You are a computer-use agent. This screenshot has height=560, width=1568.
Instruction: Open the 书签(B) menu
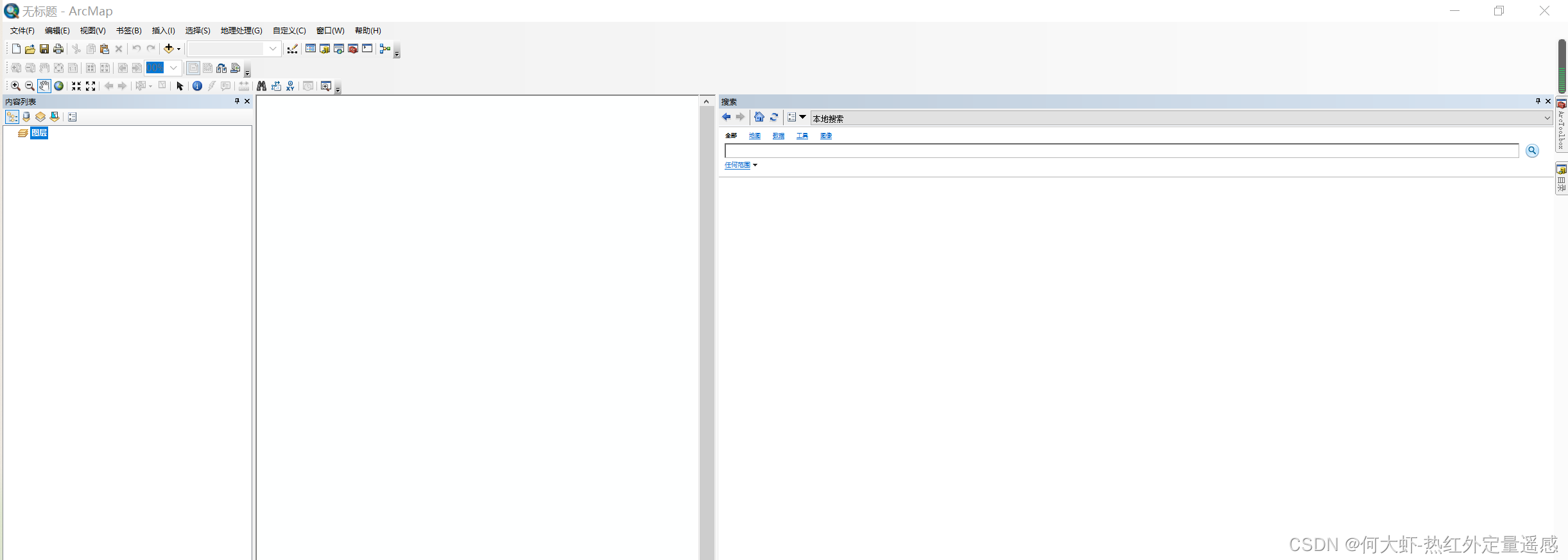tap(129, 31)
